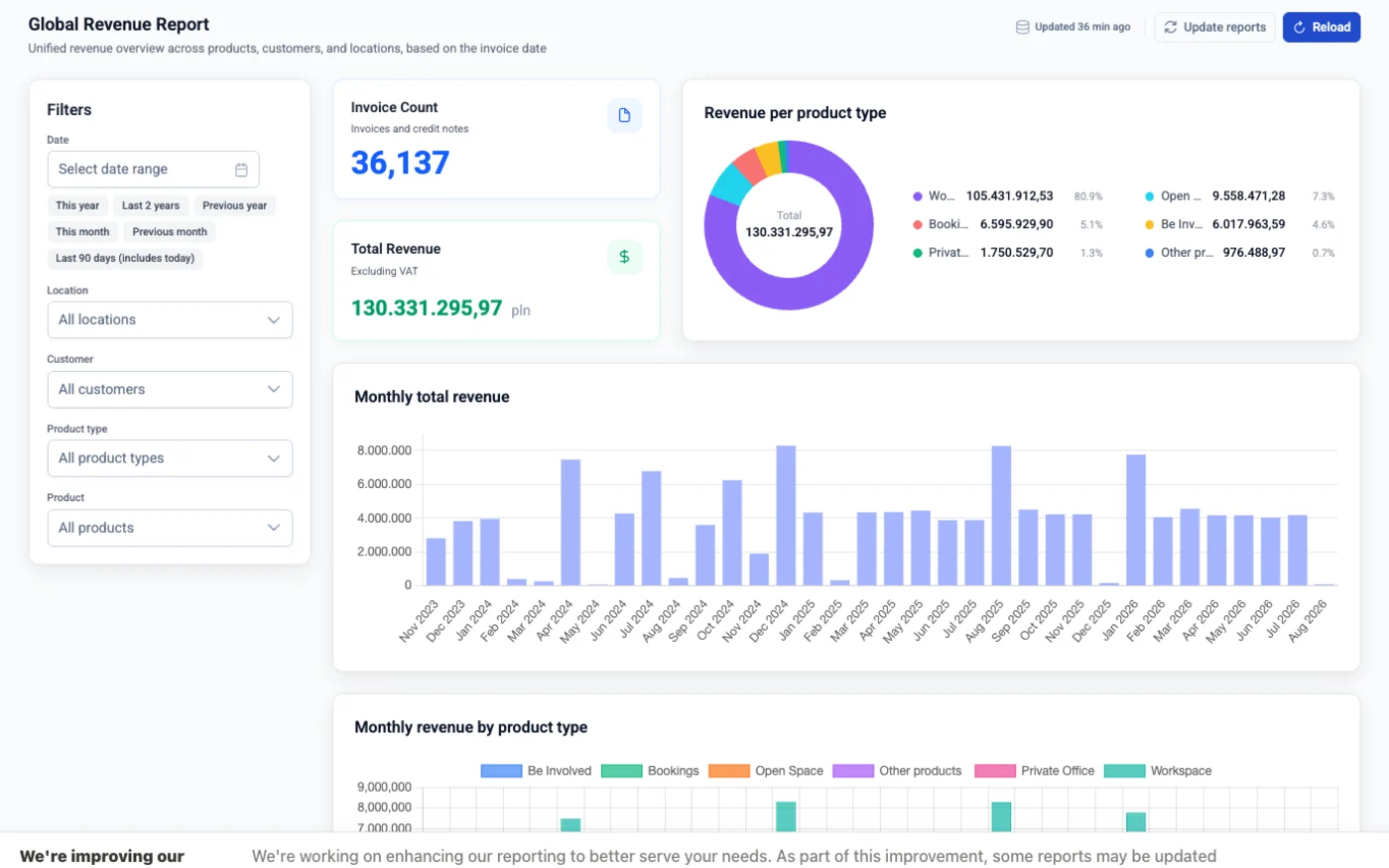The width and height of the screenshot is (1389, 868).
Task: Click the yellow segment of the donut chart
Action: tap(768, 158)
